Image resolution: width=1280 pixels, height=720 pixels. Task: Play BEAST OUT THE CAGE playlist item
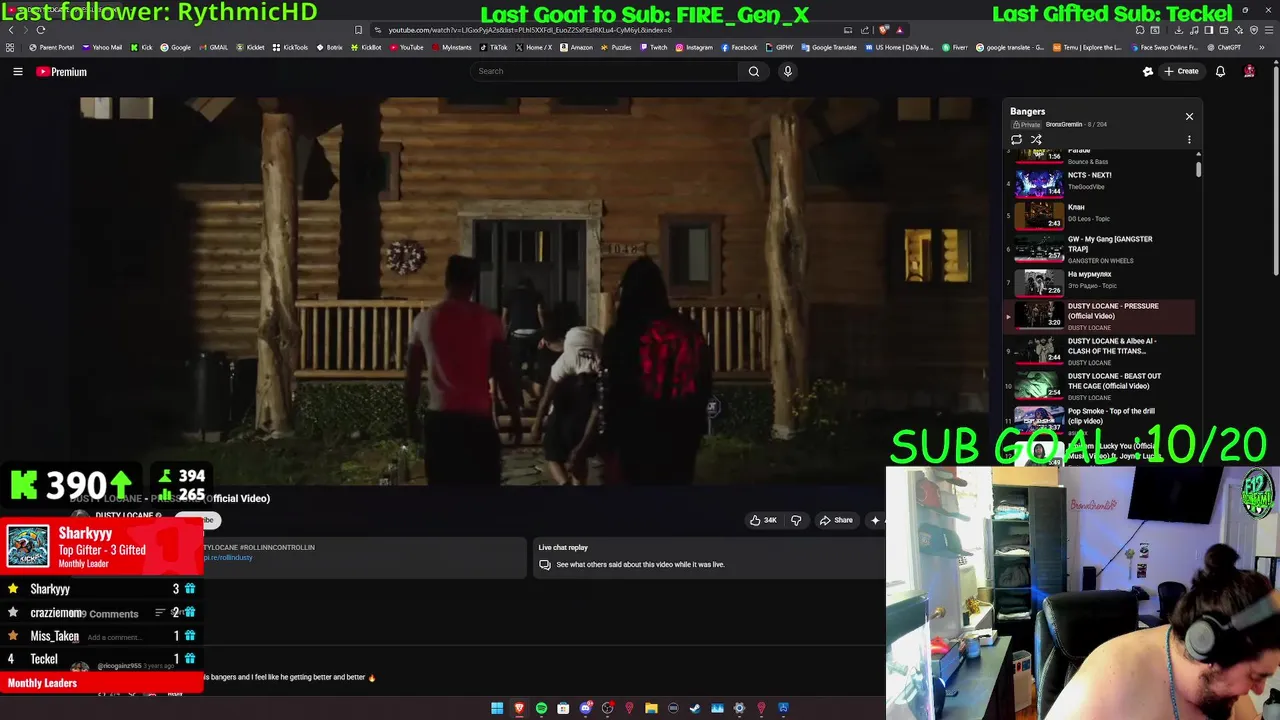click(1100, 386)
